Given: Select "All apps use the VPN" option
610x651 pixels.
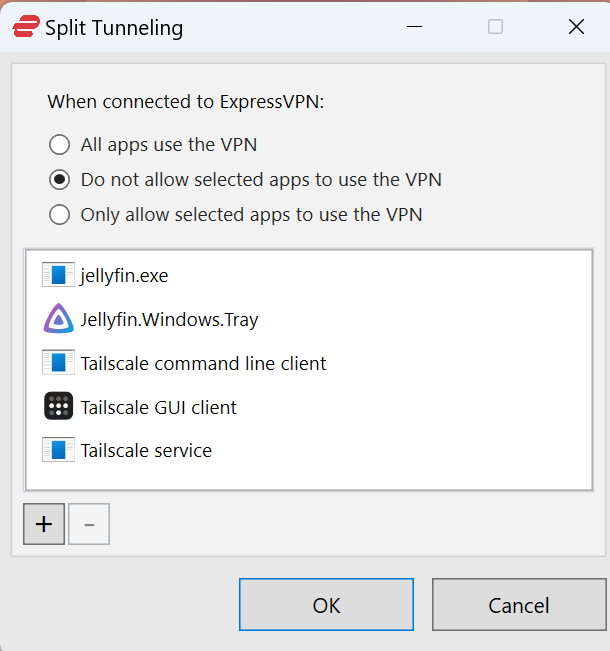Looking at the screenshot, I should tap(60, 145).
